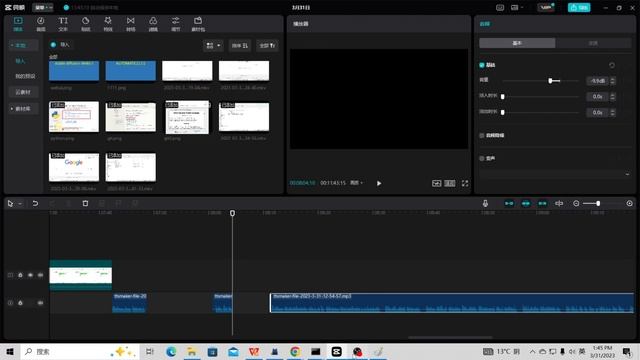Adjust the volume slider handle

coord(550,81)
